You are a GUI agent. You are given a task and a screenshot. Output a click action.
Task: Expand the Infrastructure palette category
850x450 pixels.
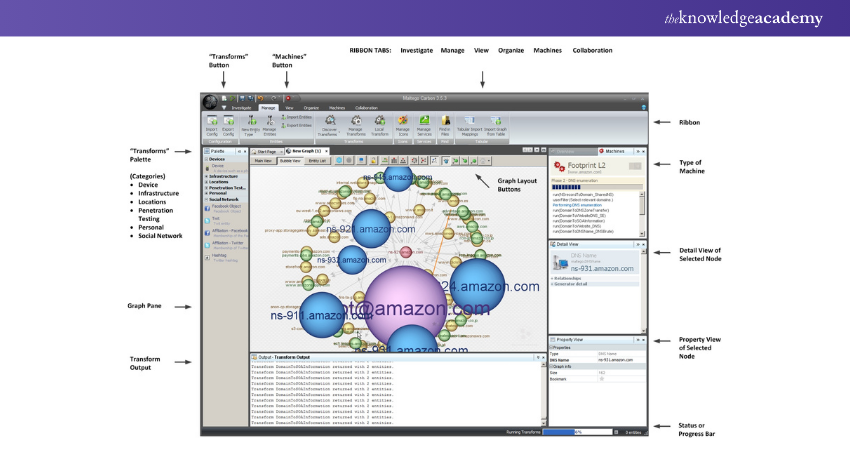[x=206, y=176]
